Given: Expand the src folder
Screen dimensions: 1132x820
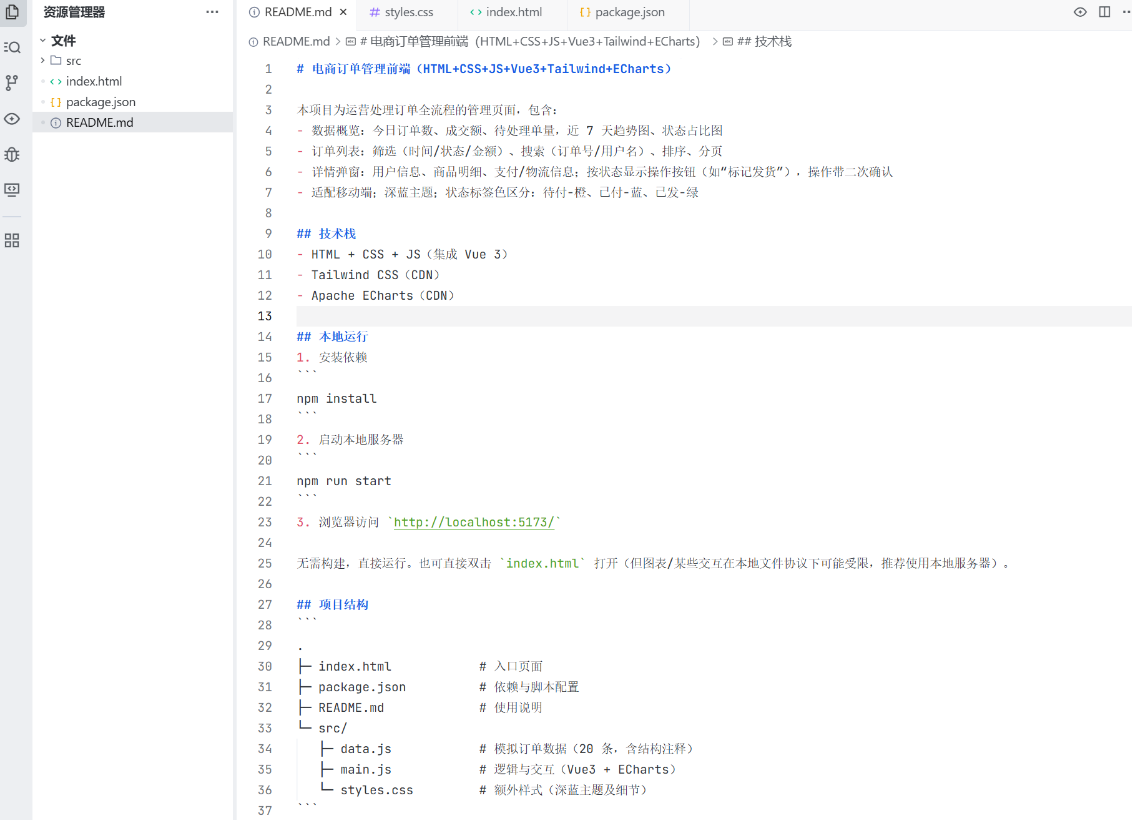Looking at the screenshot, I should 73,61.
